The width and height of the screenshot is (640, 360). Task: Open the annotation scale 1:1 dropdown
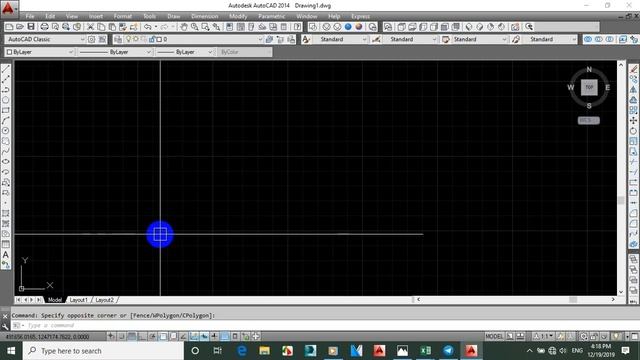coord(544,336)
